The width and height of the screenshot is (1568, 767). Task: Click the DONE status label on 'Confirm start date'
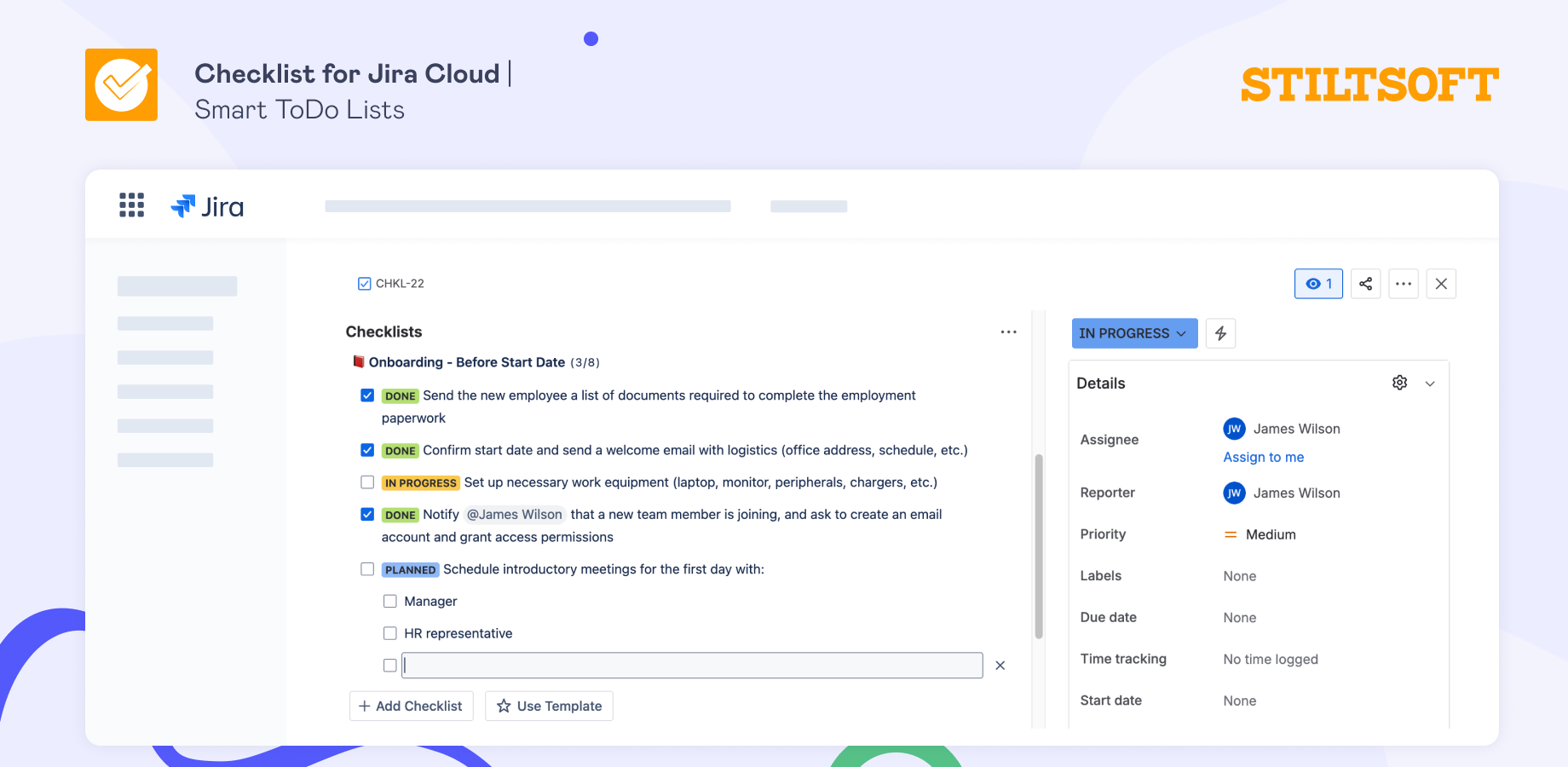pos(400,451)
